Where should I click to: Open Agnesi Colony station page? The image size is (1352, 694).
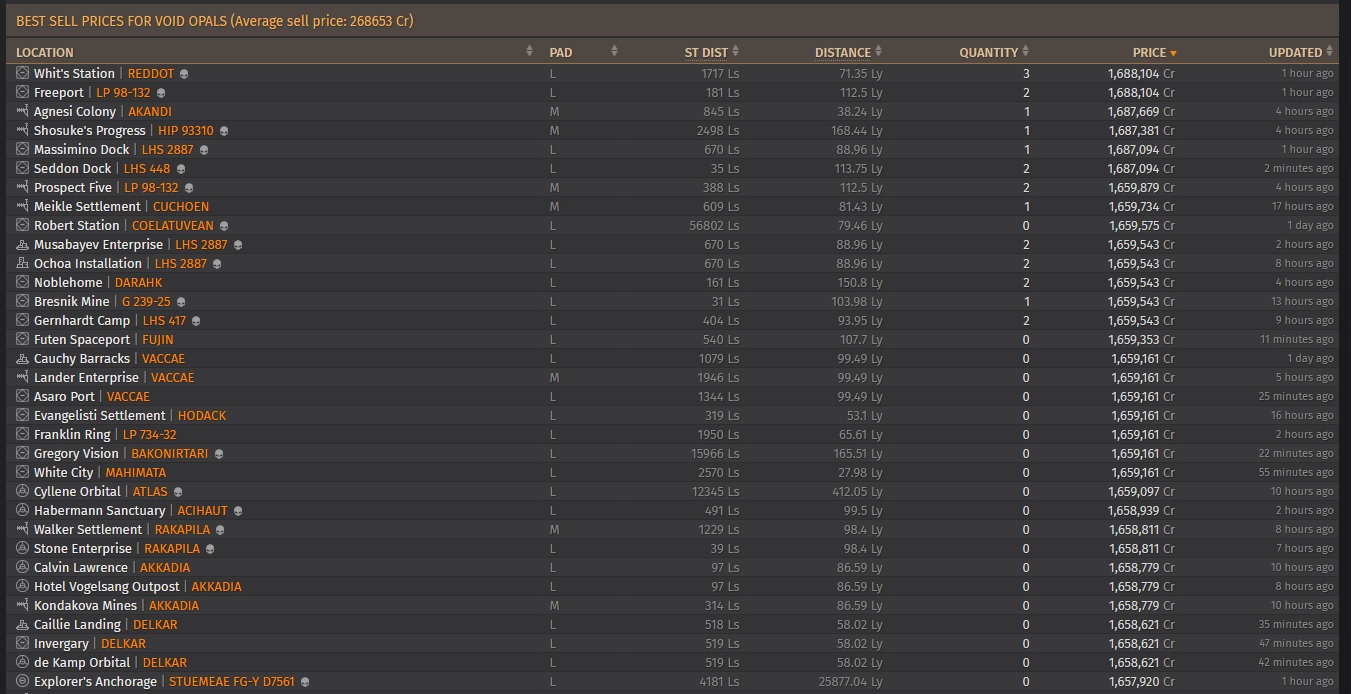75,111
